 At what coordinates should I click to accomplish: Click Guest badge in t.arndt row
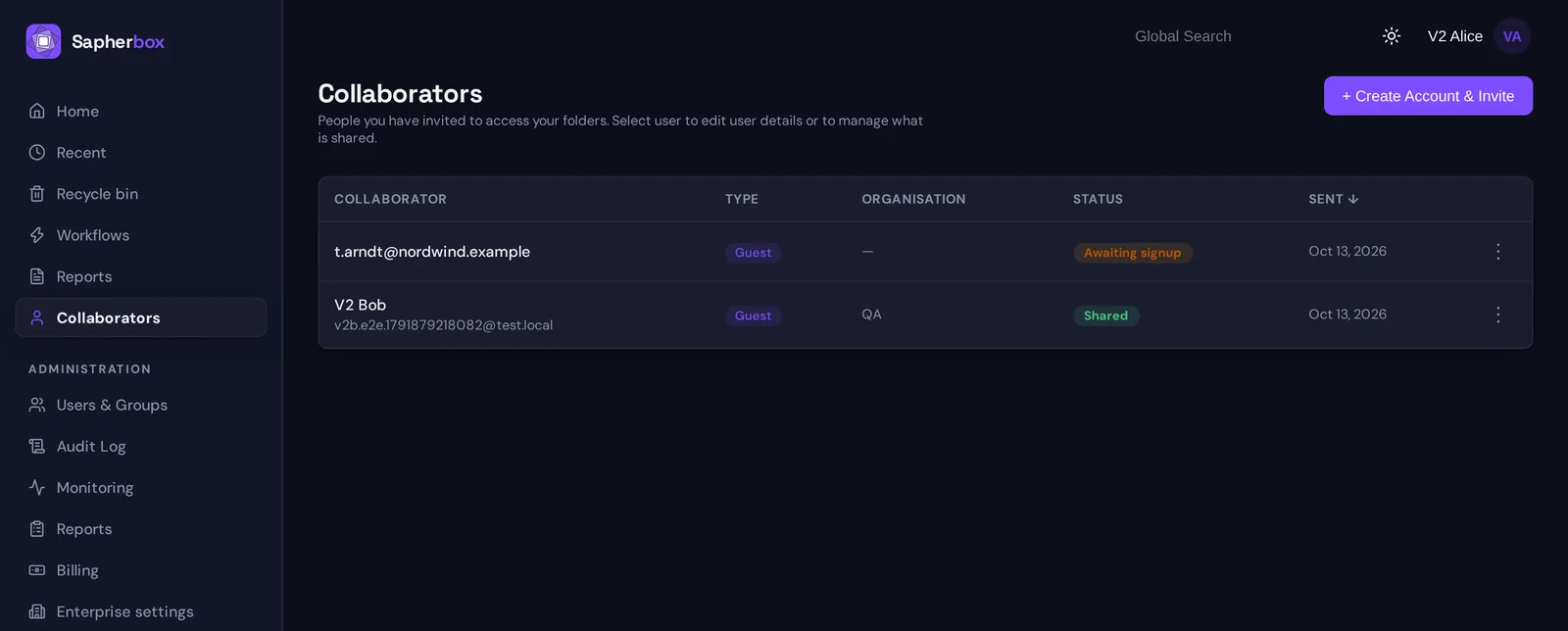click(753, 253)
